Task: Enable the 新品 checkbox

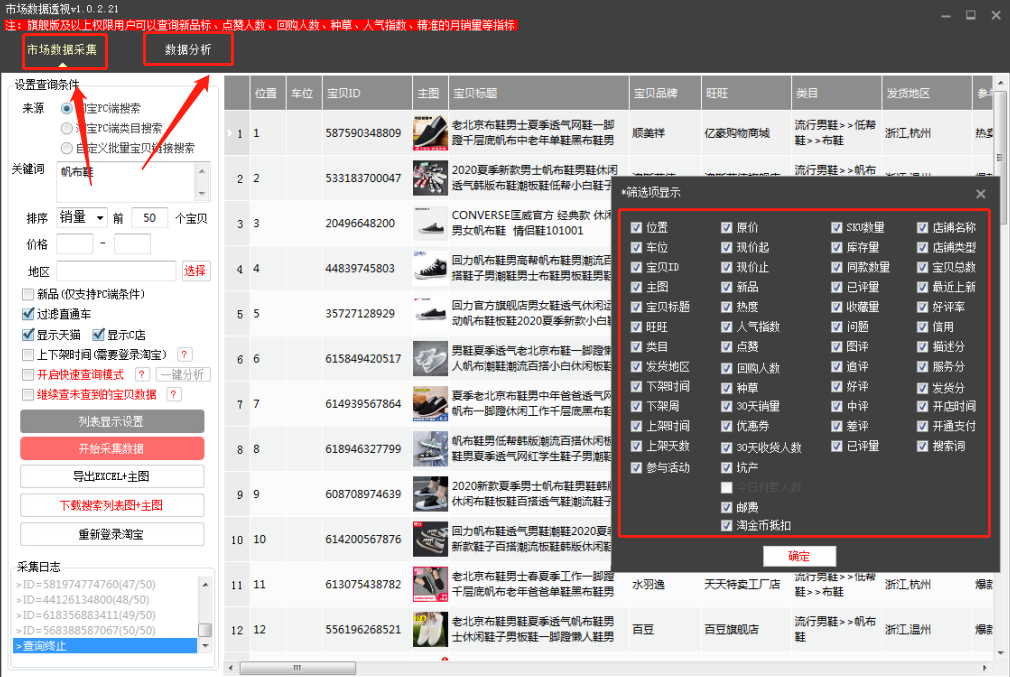Action: click(x=28, y=293)
